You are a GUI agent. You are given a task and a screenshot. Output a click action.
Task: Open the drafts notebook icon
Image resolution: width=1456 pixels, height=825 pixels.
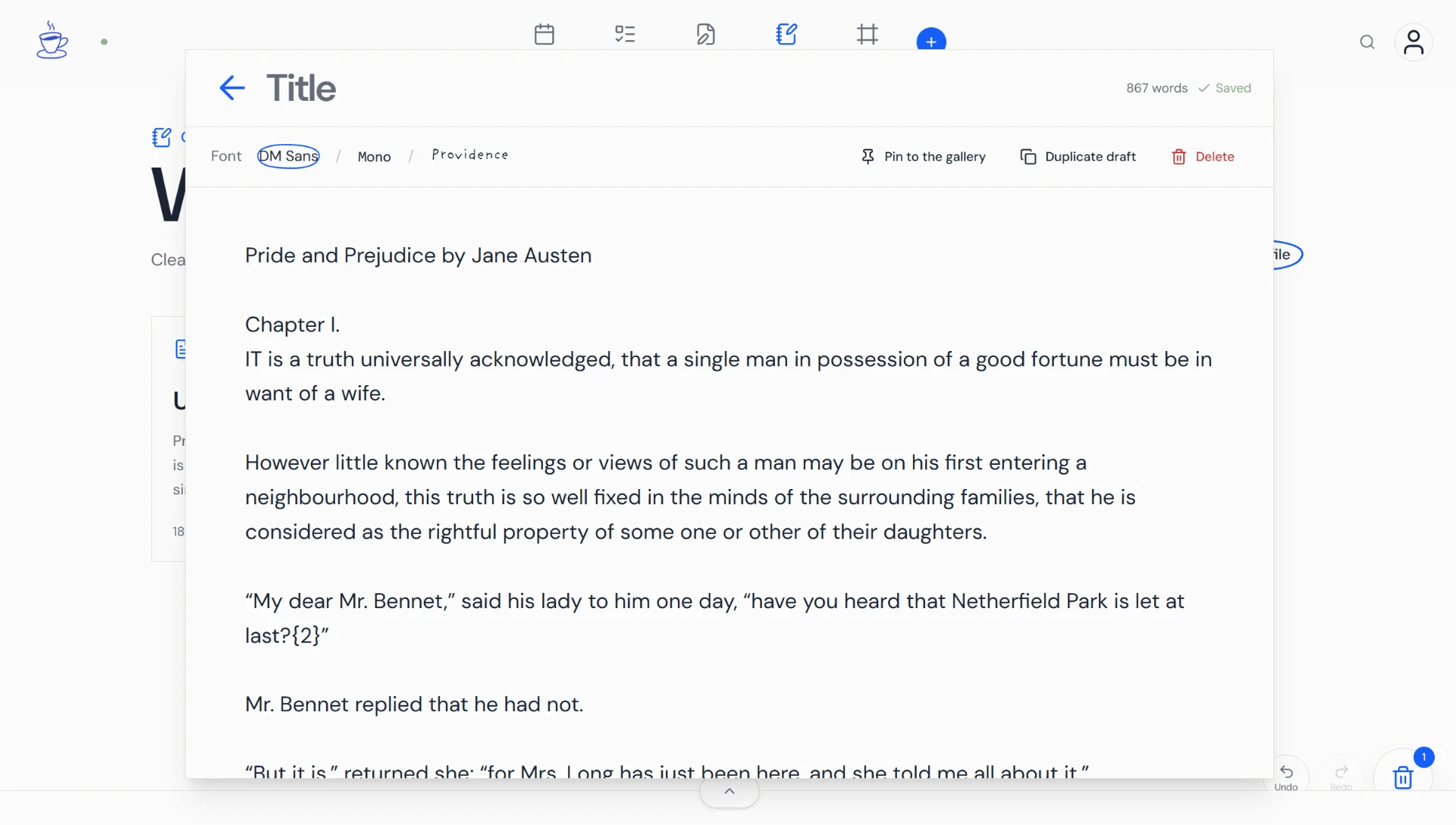786,34
